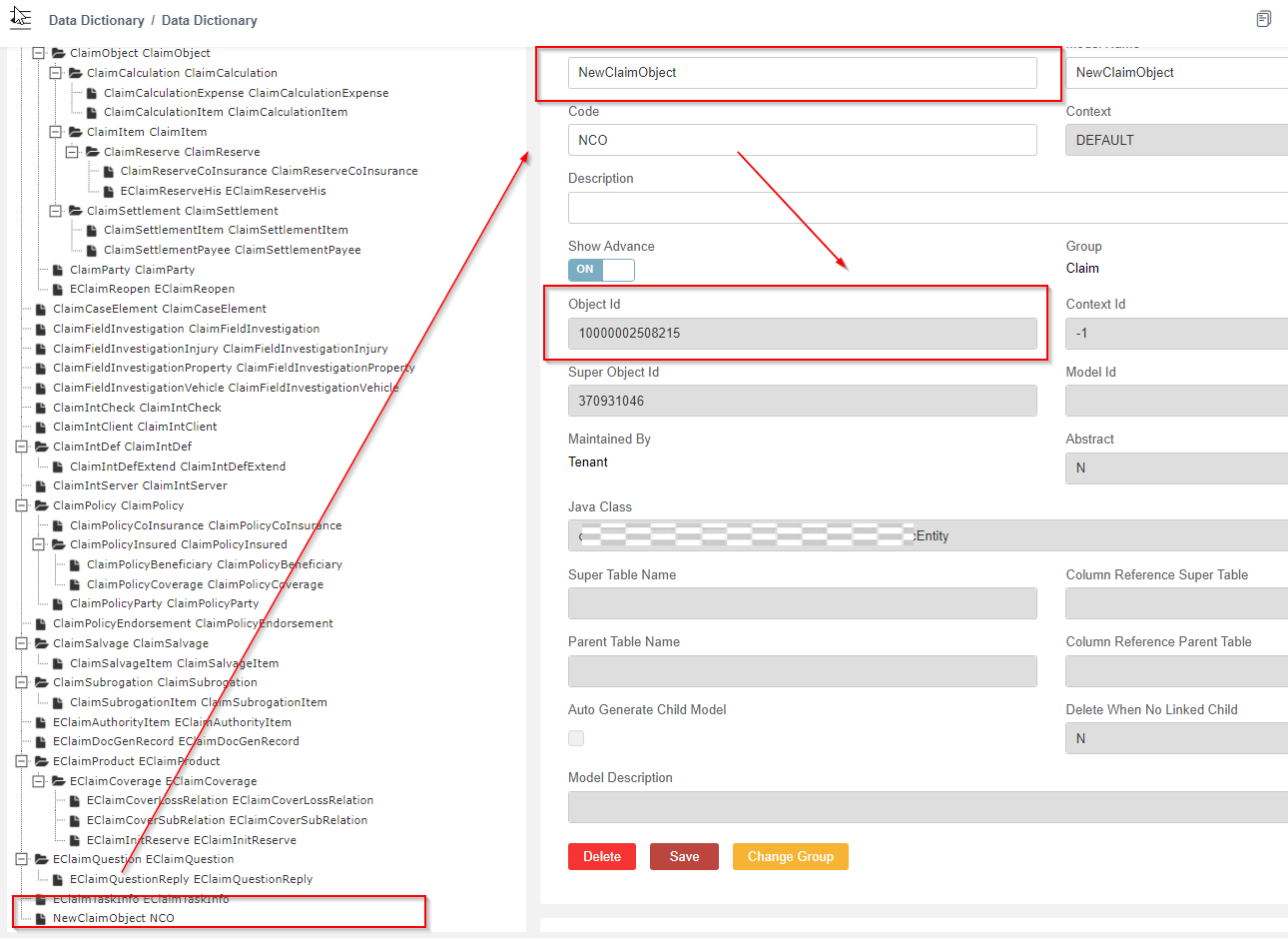The width and height of the screenshot is (1288, 939).
Task: Click the document icon in top-right corner
Action: 1263,19
